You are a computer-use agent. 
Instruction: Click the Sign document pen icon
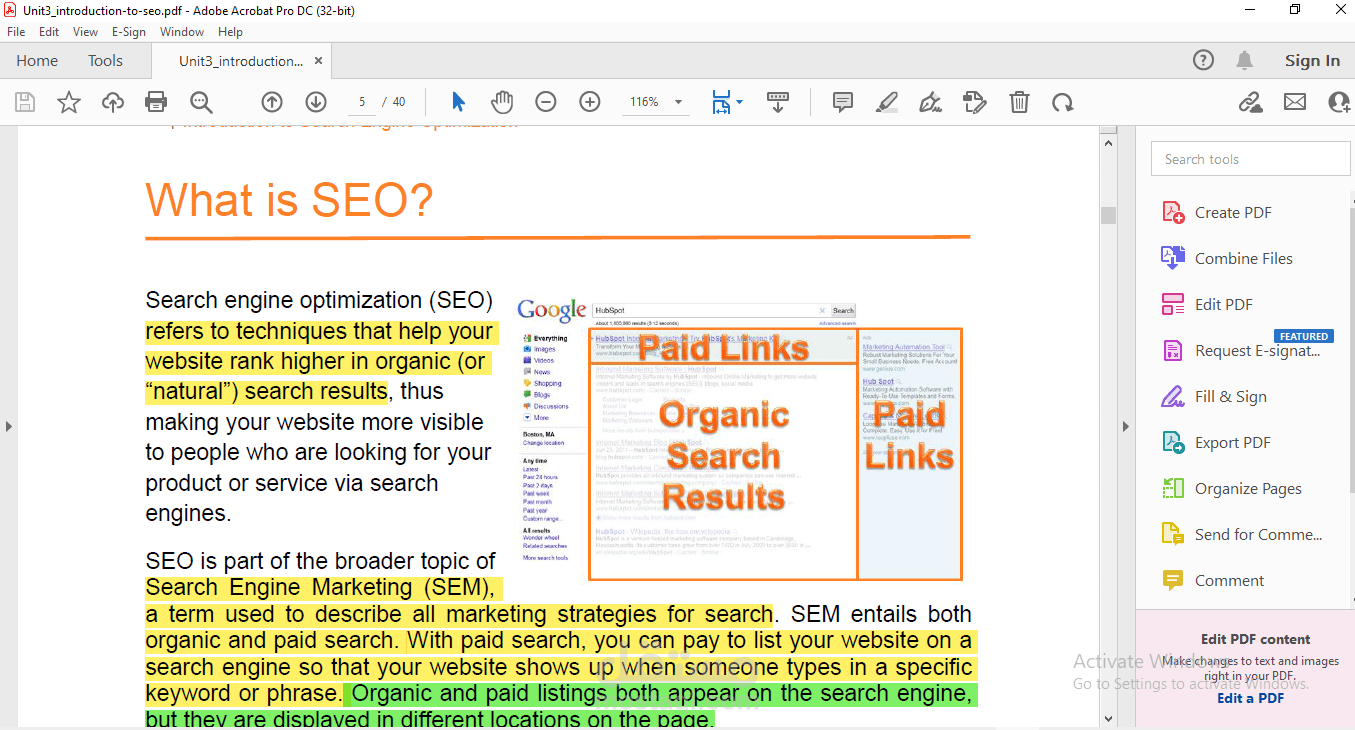point(931,102)
